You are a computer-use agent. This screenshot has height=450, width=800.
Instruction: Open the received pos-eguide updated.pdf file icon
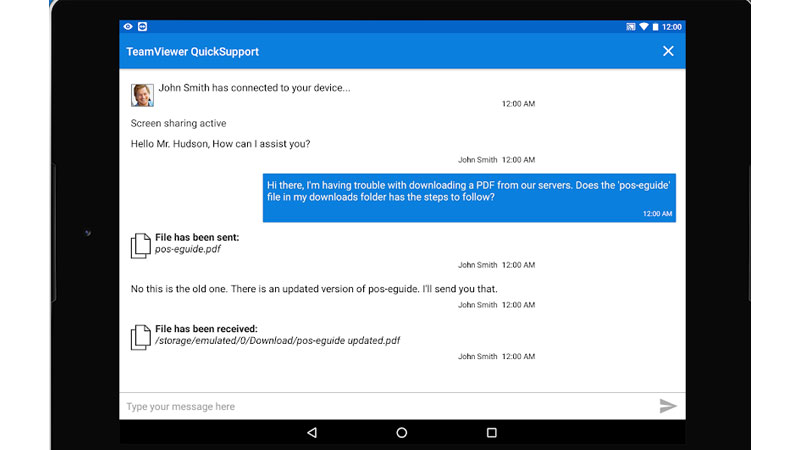point(141,337)
